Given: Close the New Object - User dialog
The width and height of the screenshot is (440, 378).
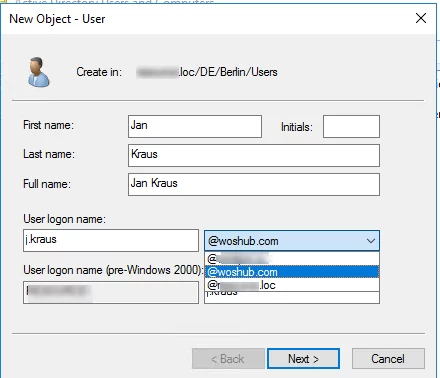Looking at the screenshot, I should pyautogui.click(x=421, y=18).
